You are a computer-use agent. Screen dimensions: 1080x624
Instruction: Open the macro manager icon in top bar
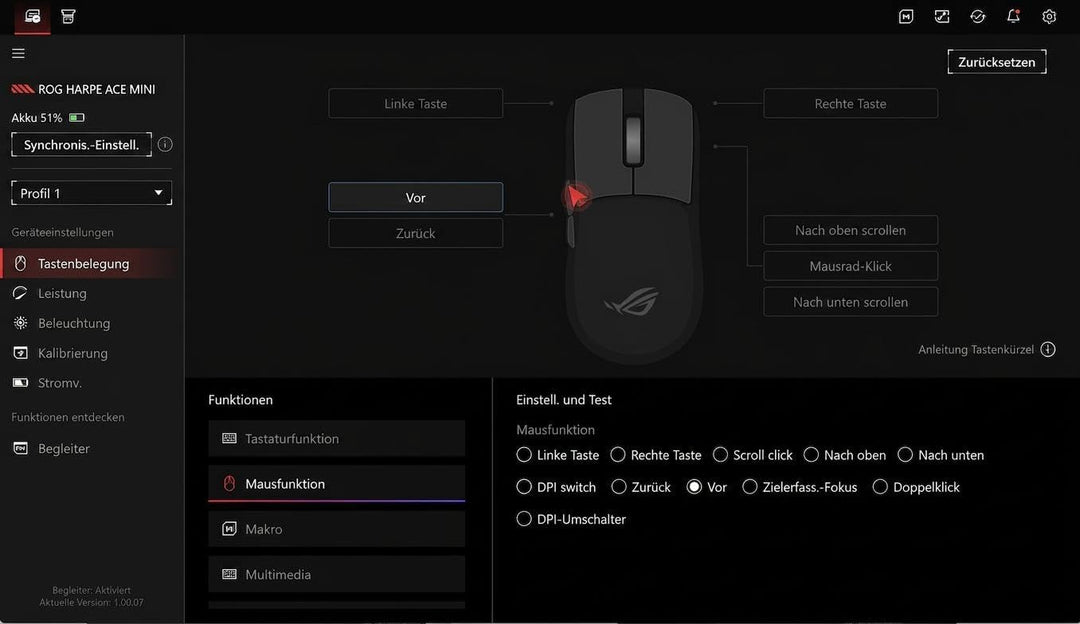pyautogui.click(x=906, y=17)
